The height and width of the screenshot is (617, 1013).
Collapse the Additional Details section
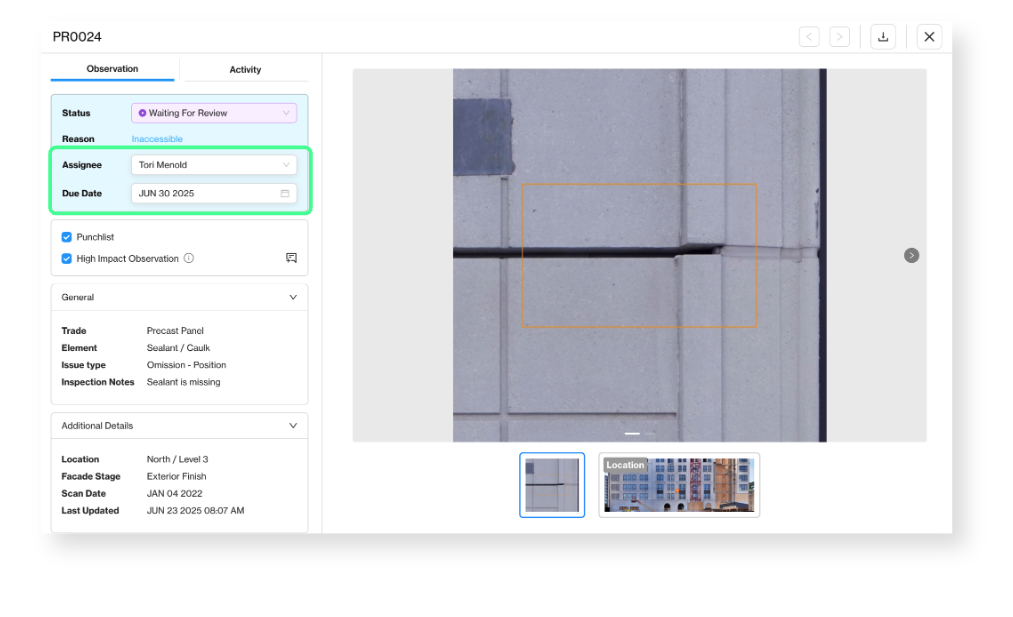pos(293,426)
